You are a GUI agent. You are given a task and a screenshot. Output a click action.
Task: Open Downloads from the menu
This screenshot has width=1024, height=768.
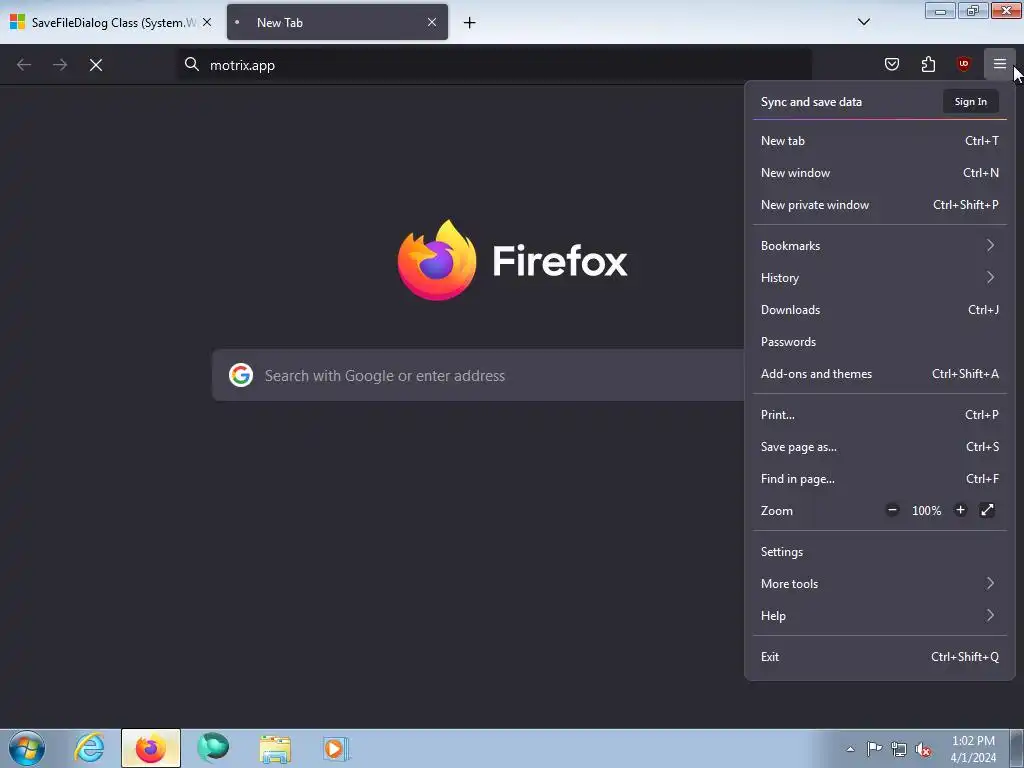880,310
